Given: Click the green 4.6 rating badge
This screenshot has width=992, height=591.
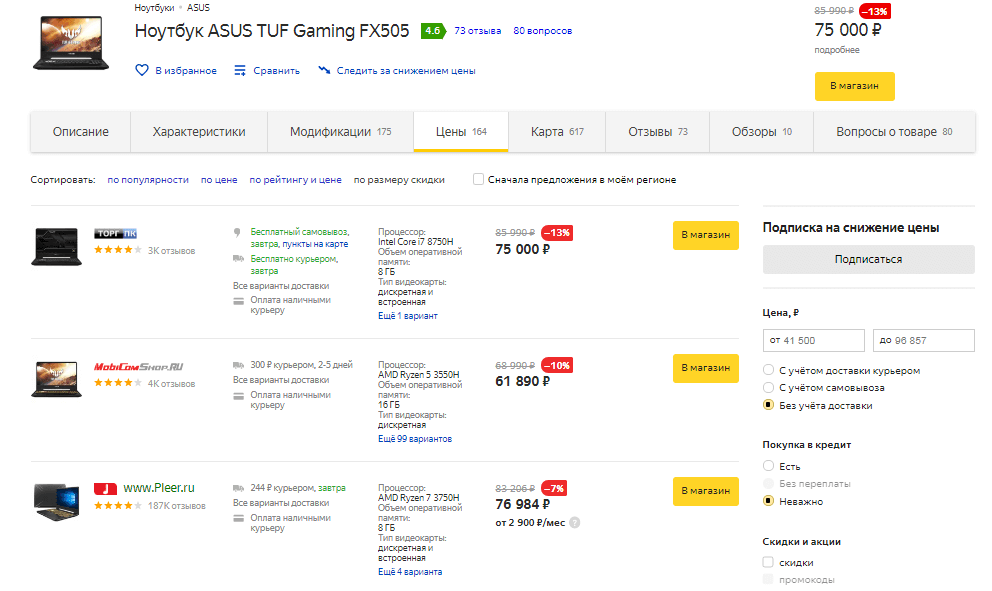Looking at the screenshot, I should (x=432, y=31).
